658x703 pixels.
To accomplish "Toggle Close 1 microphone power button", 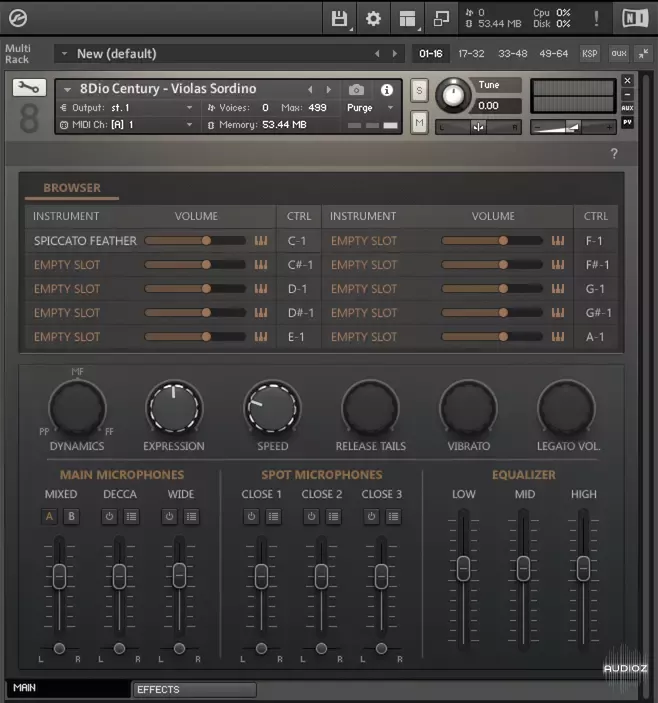I will [251, 516].
